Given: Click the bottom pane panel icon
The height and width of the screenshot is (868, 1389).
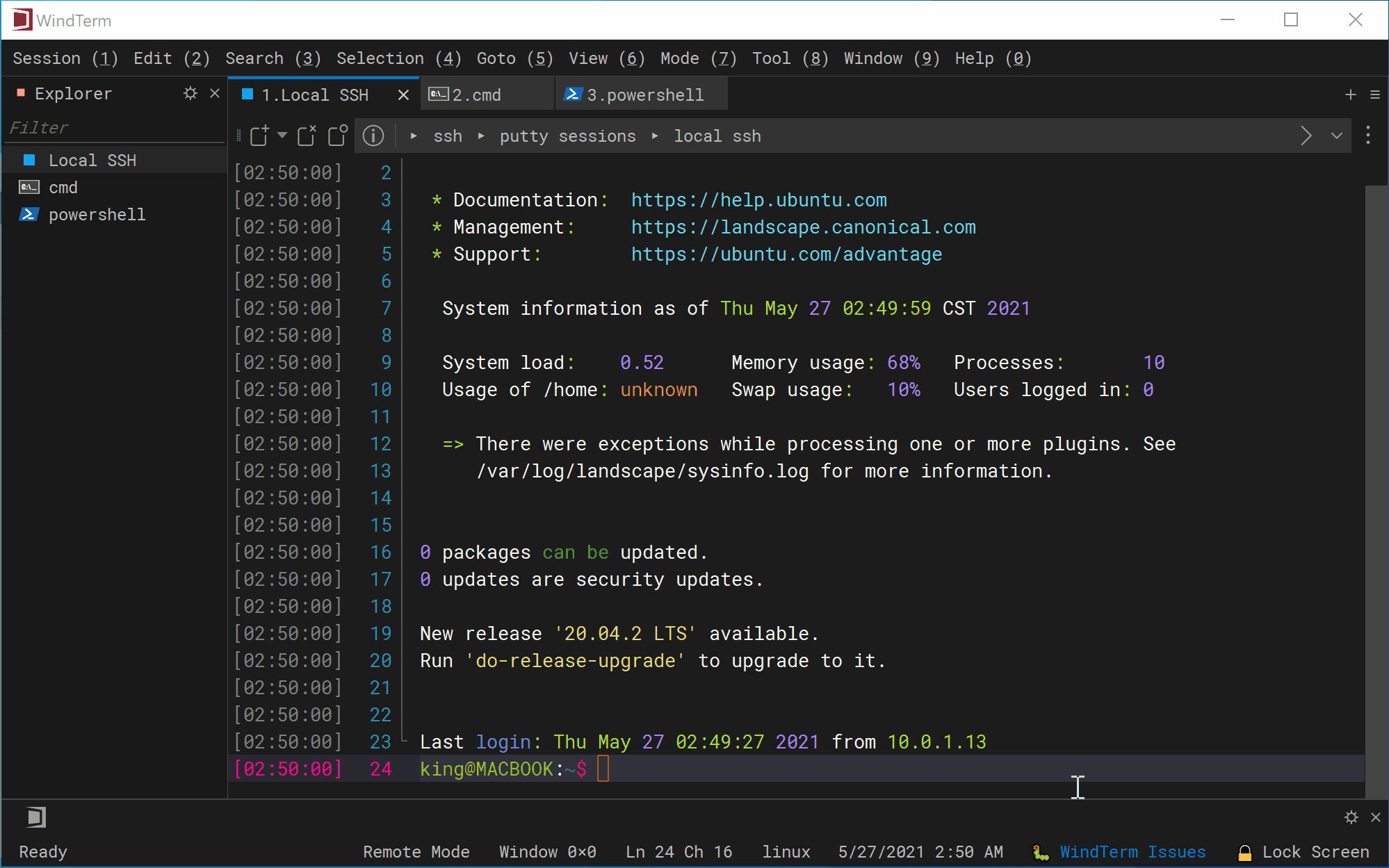Looking at the screenshot, I should (36, 817).
